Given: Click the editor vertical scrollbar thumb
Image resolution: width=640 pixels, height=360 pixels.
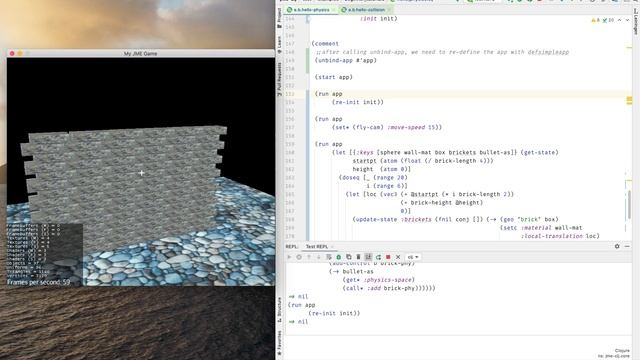Looking at the screenshot, I should pos(629,205).
